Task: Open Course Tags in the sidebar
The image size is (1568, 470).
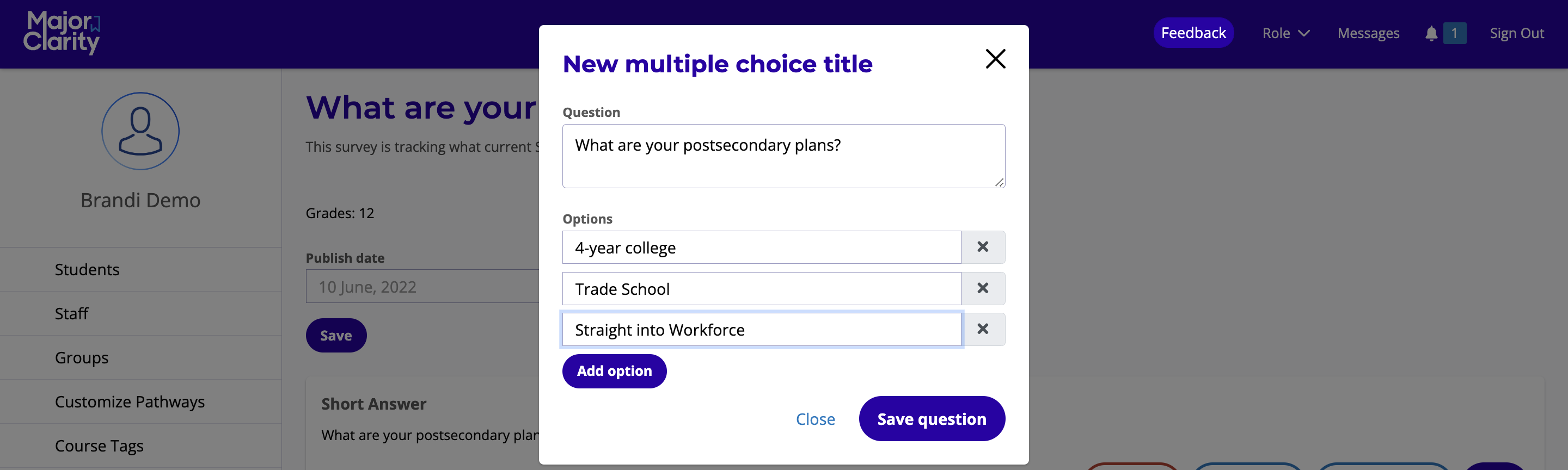Action: pos(99,446)
